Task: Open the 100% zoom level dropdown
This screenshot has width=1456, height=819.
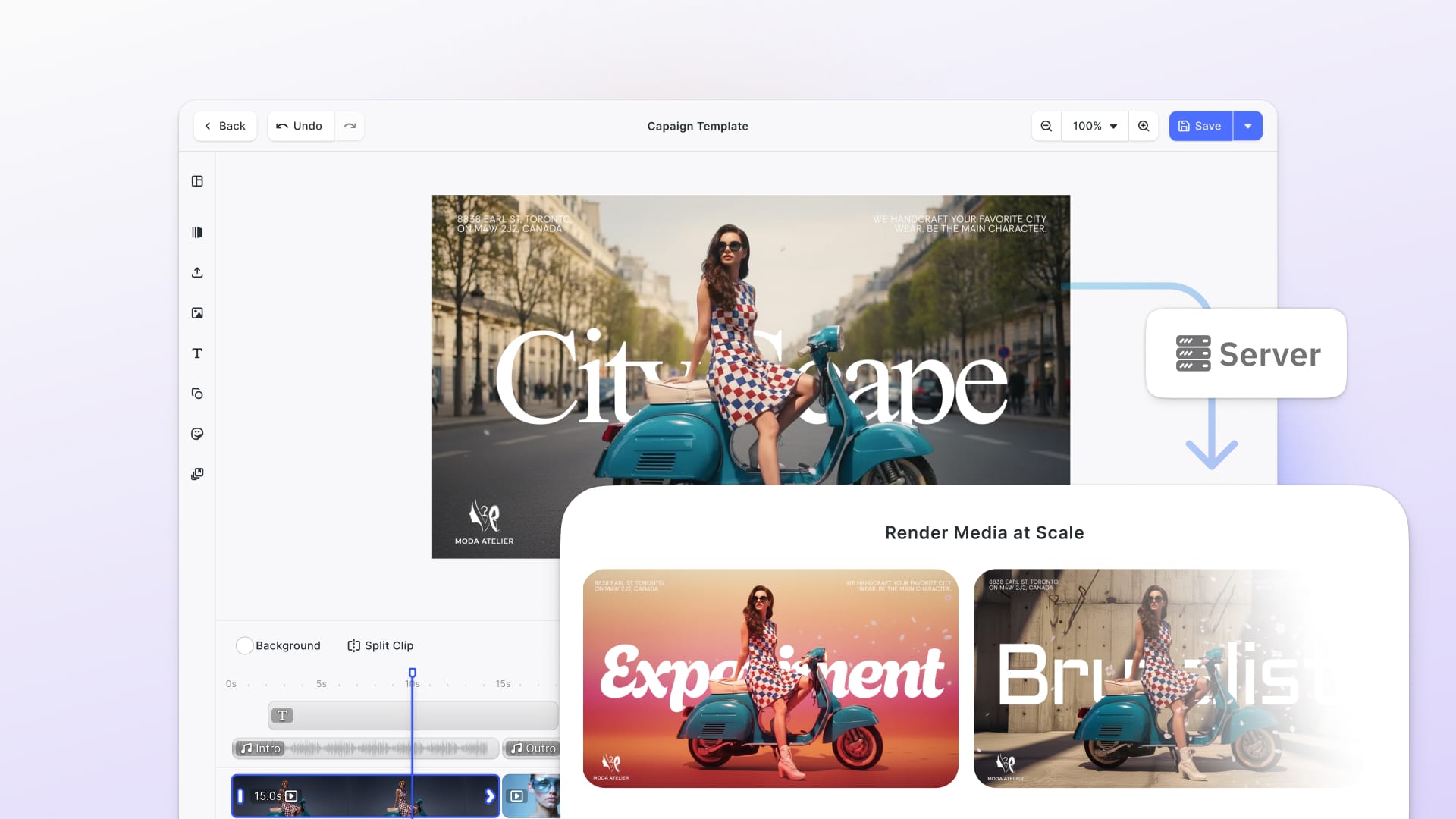Action: [1094, 126]
